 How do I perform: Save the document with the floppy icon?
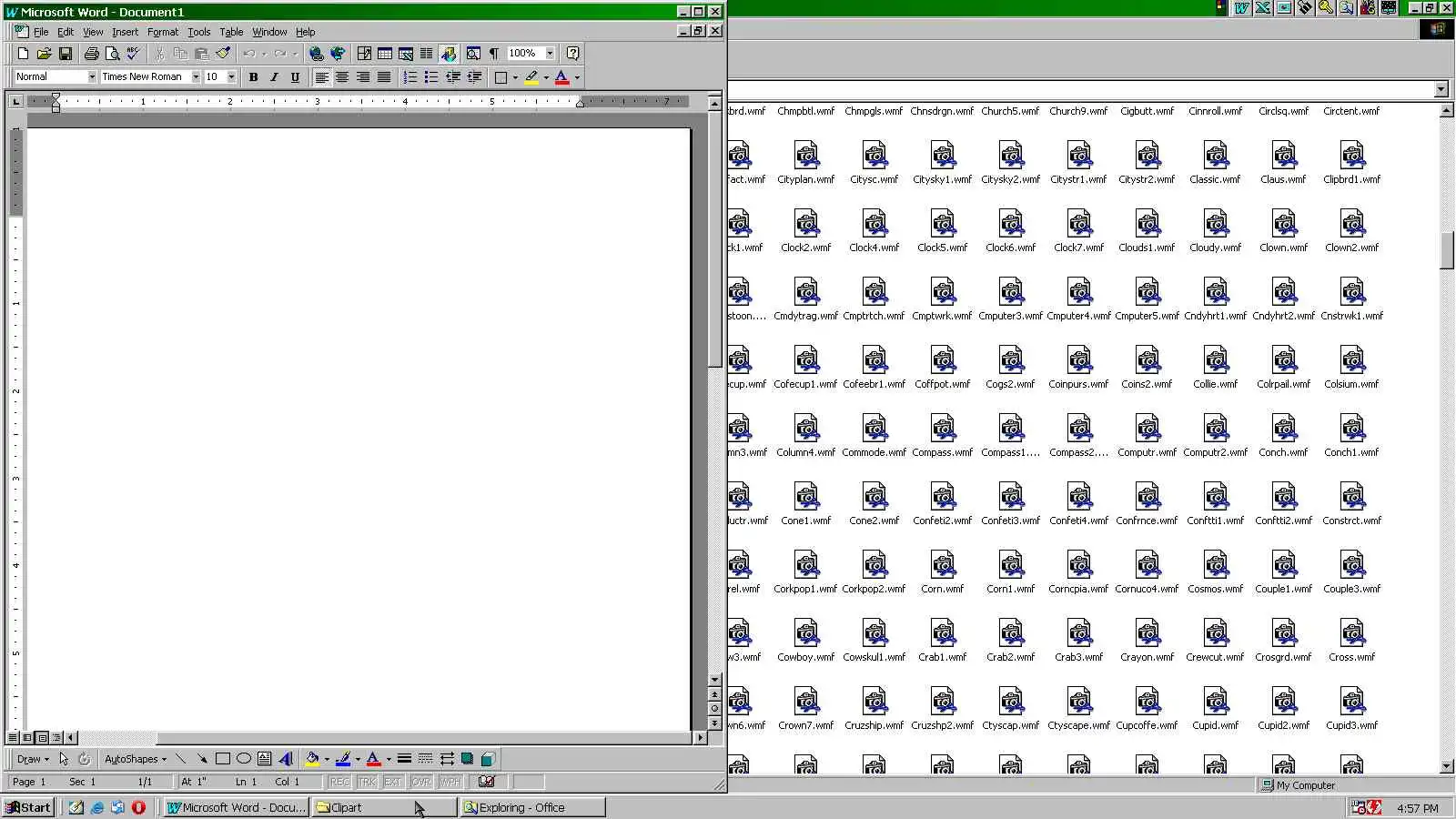click(65, 54)
